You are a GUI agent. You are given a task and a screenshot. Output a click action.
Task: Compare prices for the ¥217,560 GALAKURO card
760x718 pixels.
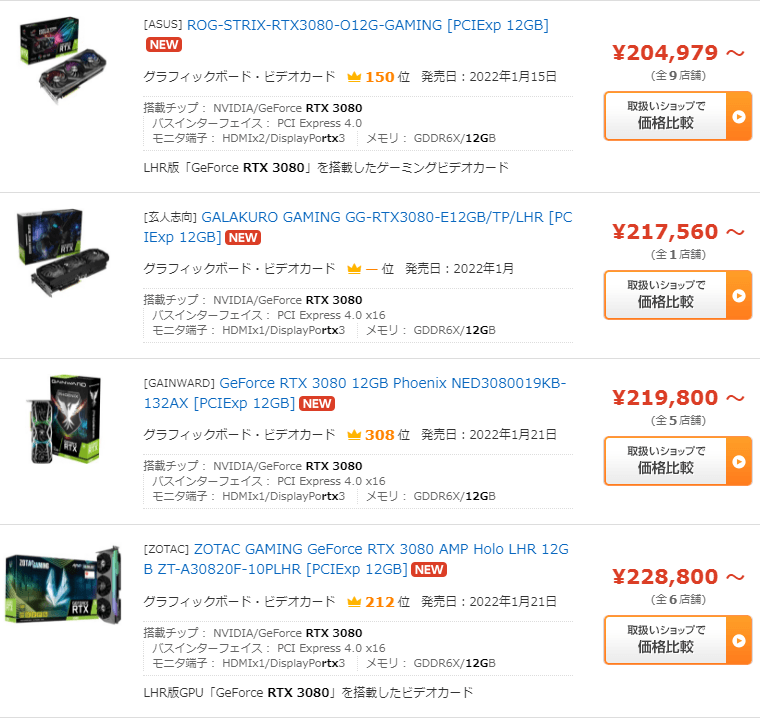pos(665,295)
